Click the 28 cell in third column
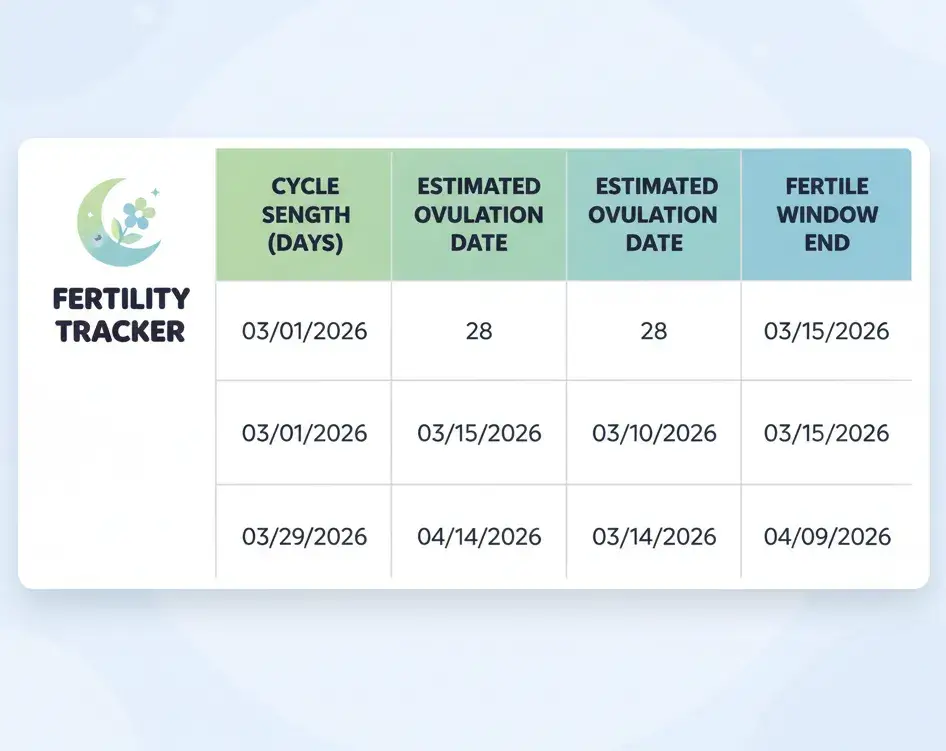Image resolution: width=946 pixels, height=751 pixels. pyautogui.click(x=654, y=331)
